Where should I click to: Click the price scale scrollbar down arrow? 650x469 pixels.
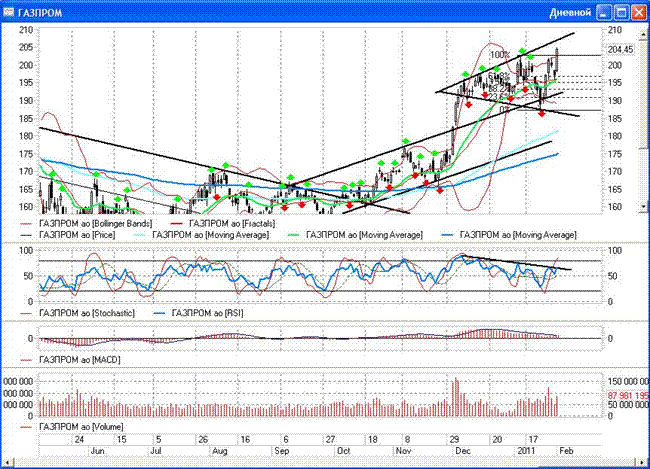643,206
